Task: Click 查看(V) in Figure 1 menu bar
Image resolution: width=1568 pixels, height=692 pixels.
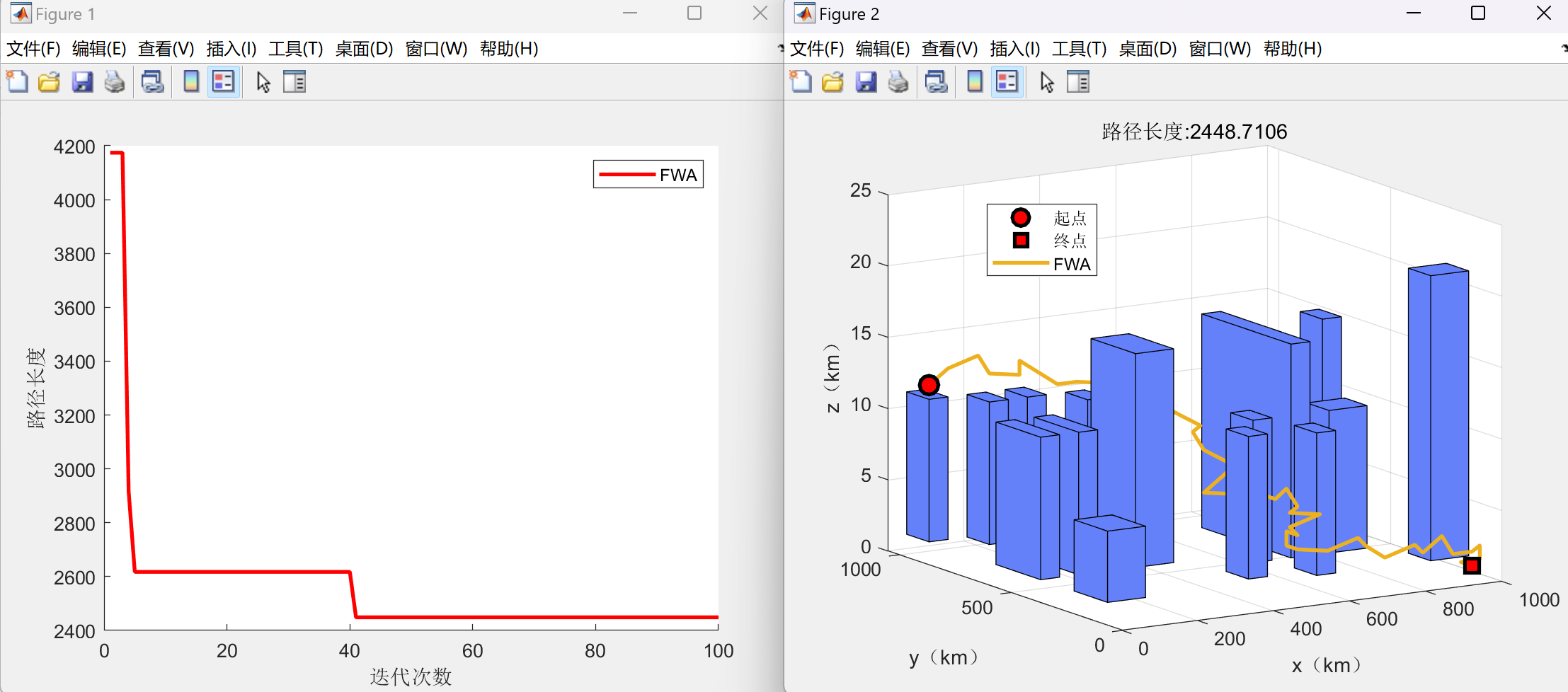Action: click(166, 49)
